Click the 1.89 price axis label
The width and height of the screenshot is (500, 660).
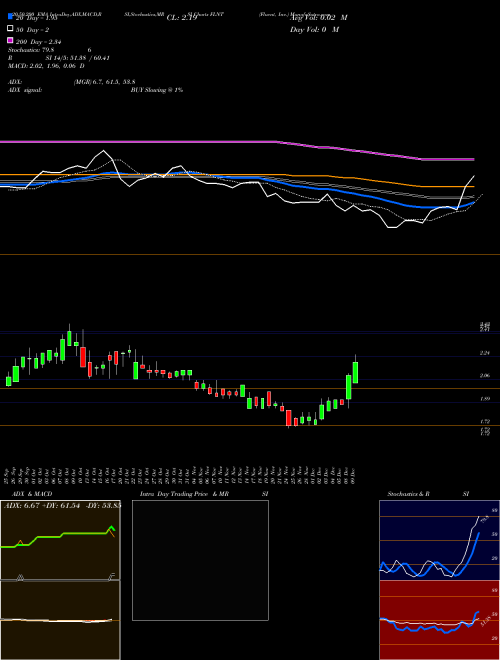[x=484, y=398]
